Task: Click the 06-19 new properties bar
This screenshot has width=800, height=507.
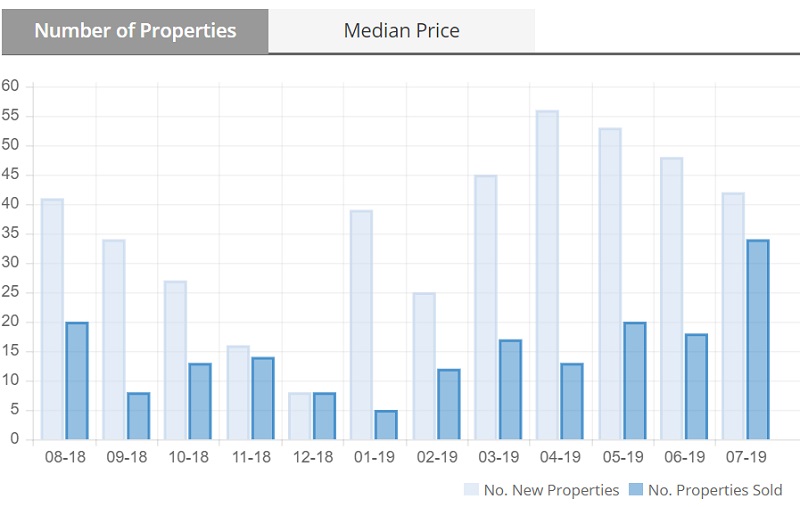Action: 671,299
